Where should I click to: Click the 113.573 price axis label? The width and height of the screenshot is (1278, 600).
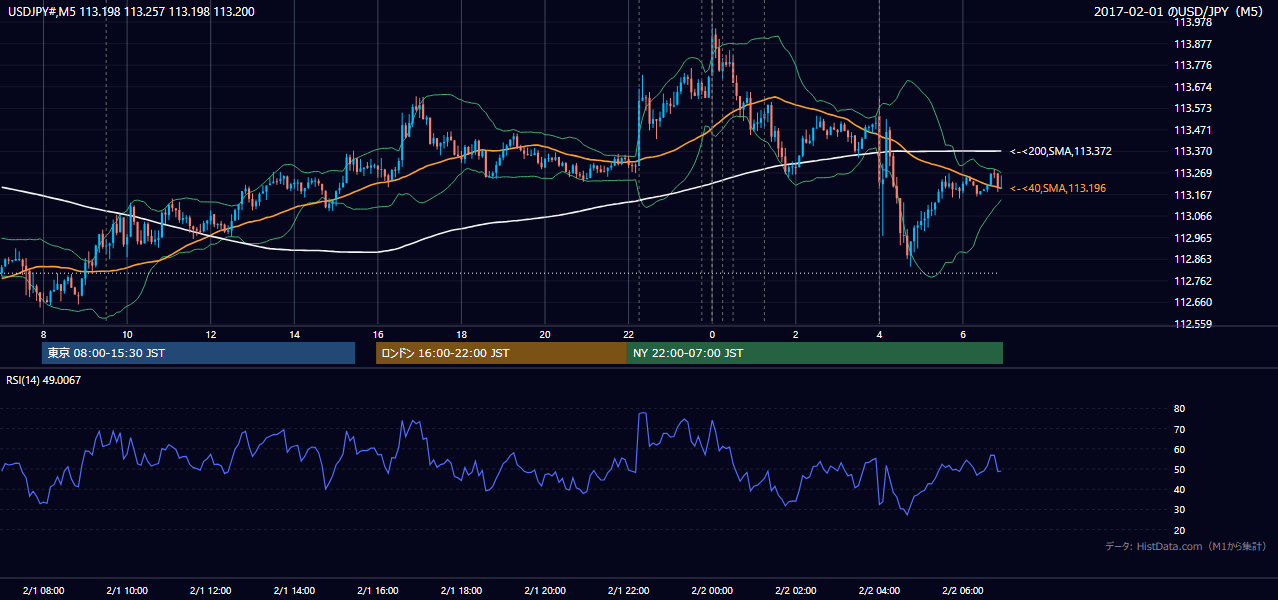pyautogui.click(x=1194, y=108)
